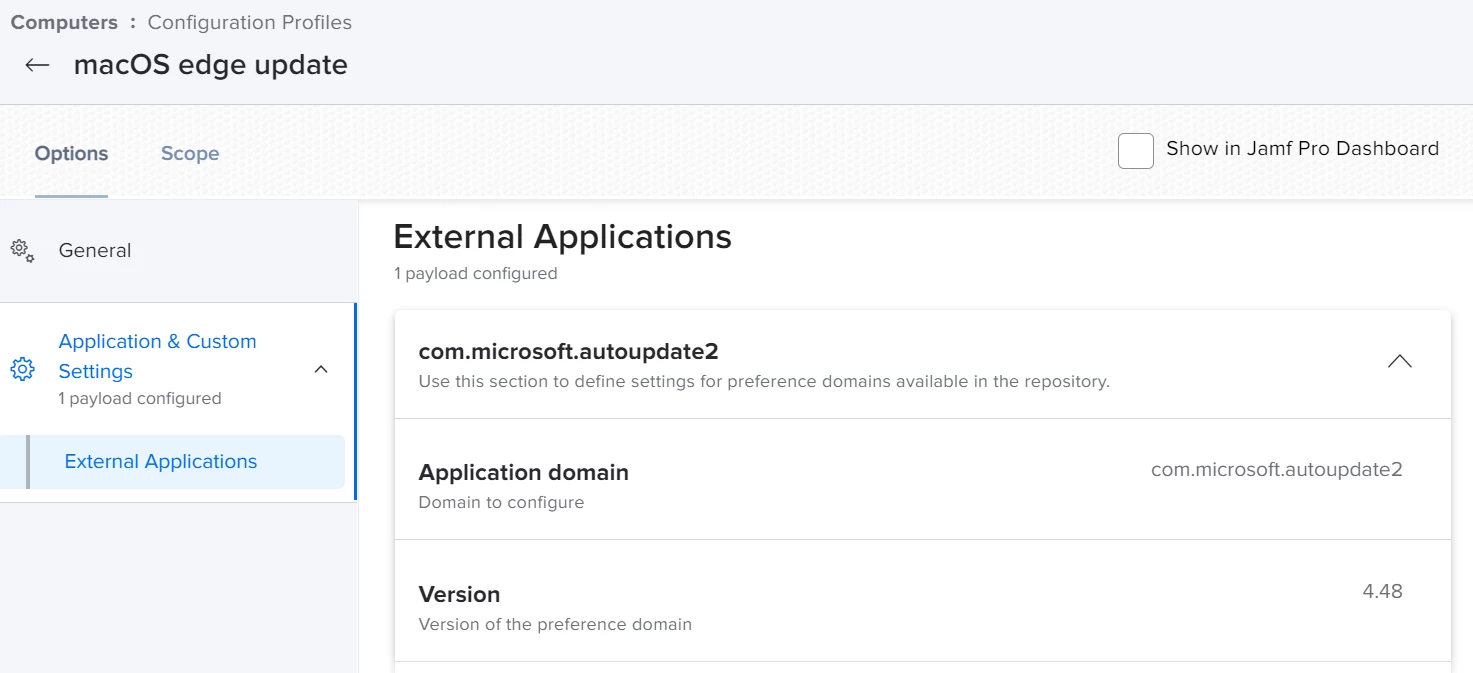Click '1 payload configured' under sidebar Settings
This screenshot has height=673, width=1473.
pyautogui.click(x=140, y=398)
